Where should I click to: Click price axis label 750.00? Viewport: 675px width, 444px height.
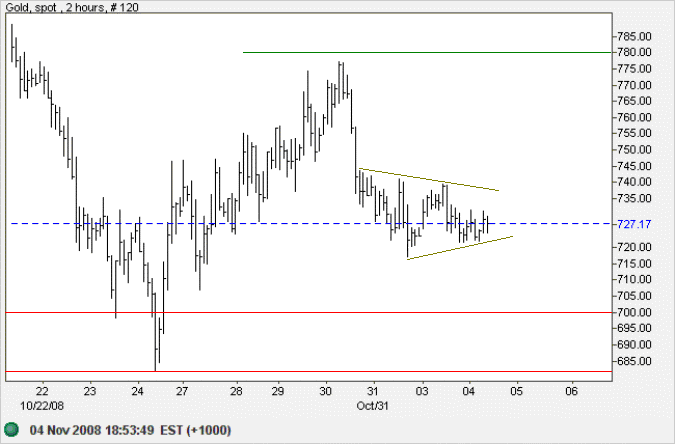pyautogui.click(x=634, y=150)
